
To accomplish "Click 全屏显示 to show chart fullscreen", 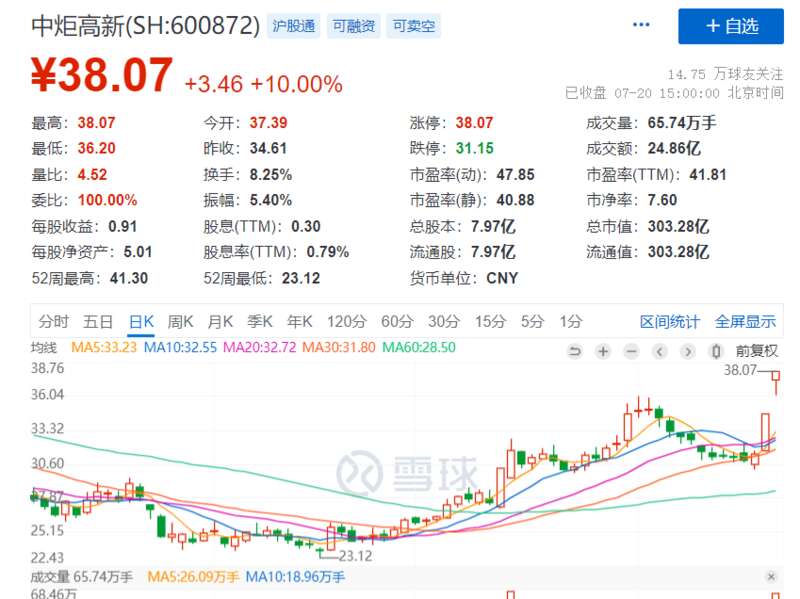I will click(x=745, y=321).
